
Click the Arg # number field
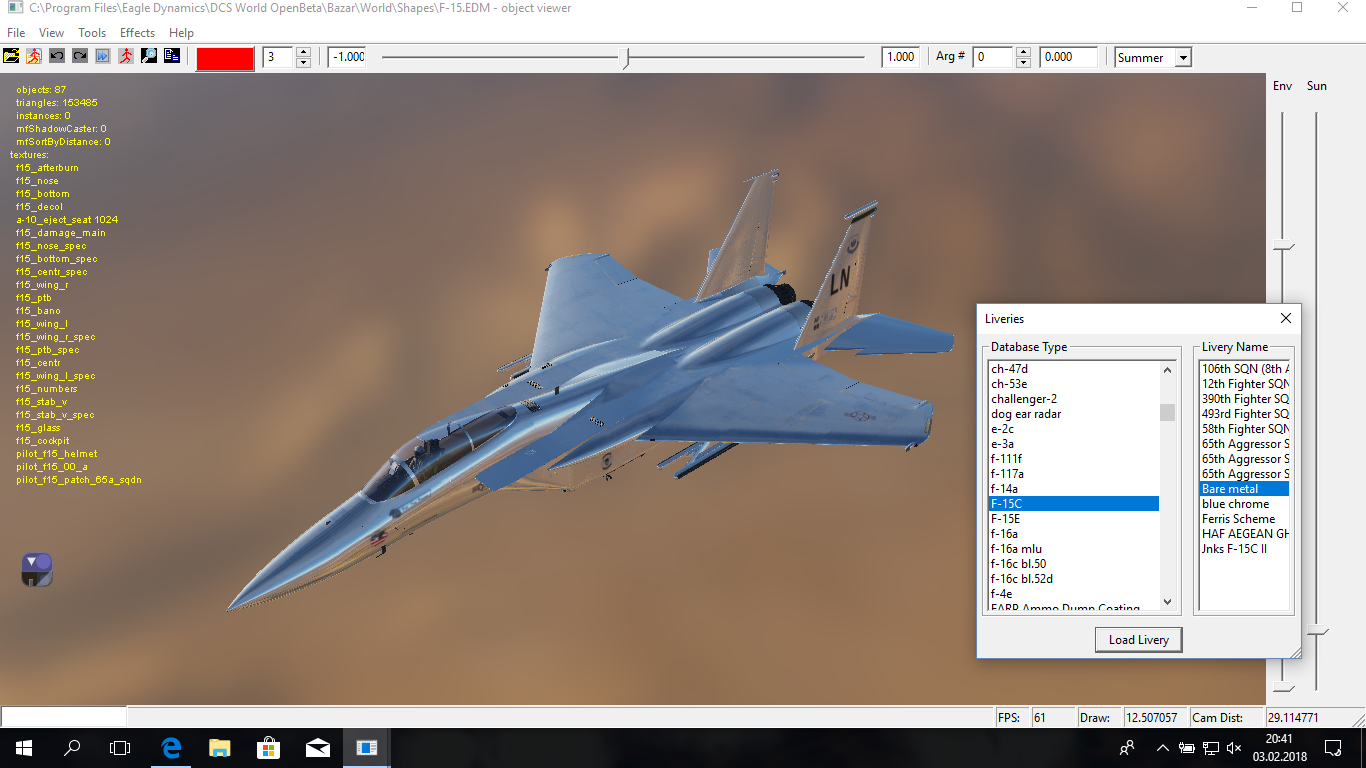994,57
